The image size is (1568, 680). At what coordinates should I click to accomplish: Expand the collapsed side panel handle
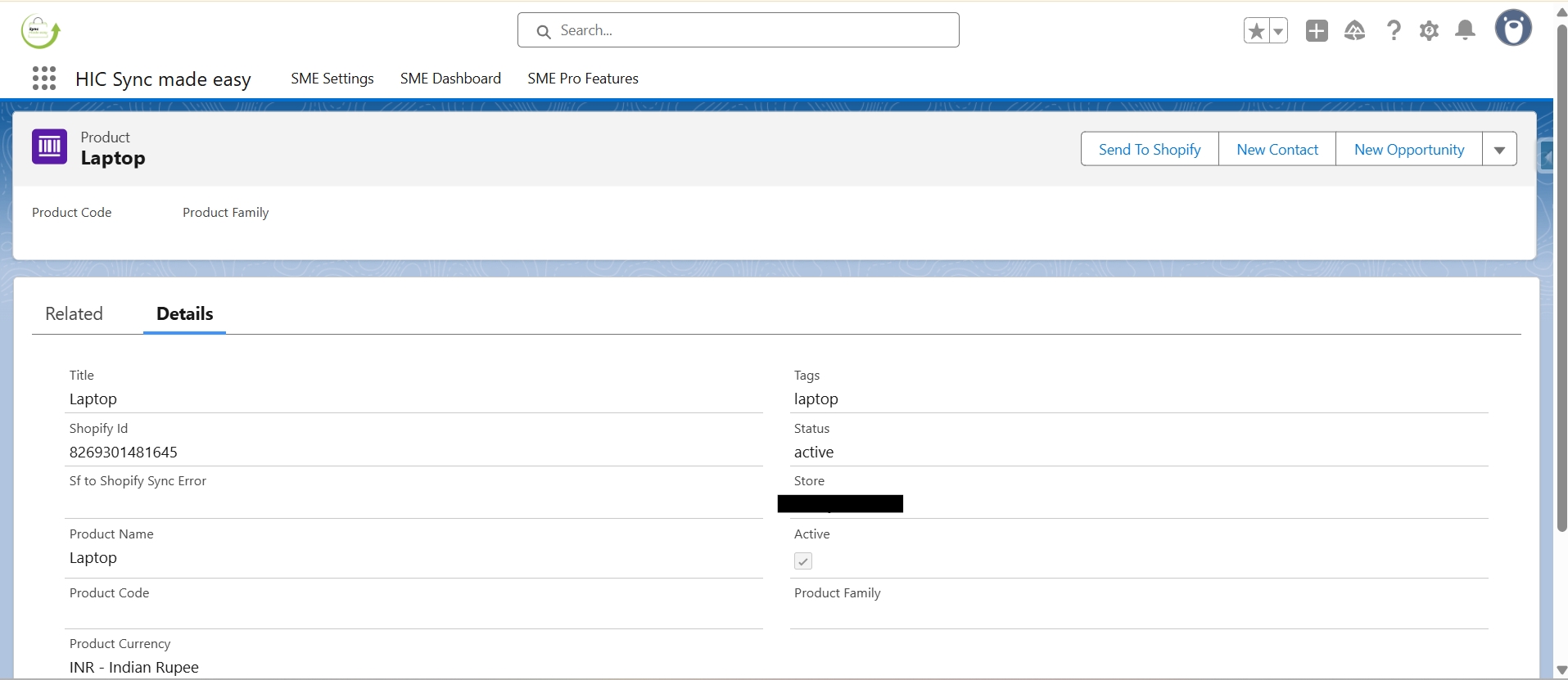point(1546,155)
